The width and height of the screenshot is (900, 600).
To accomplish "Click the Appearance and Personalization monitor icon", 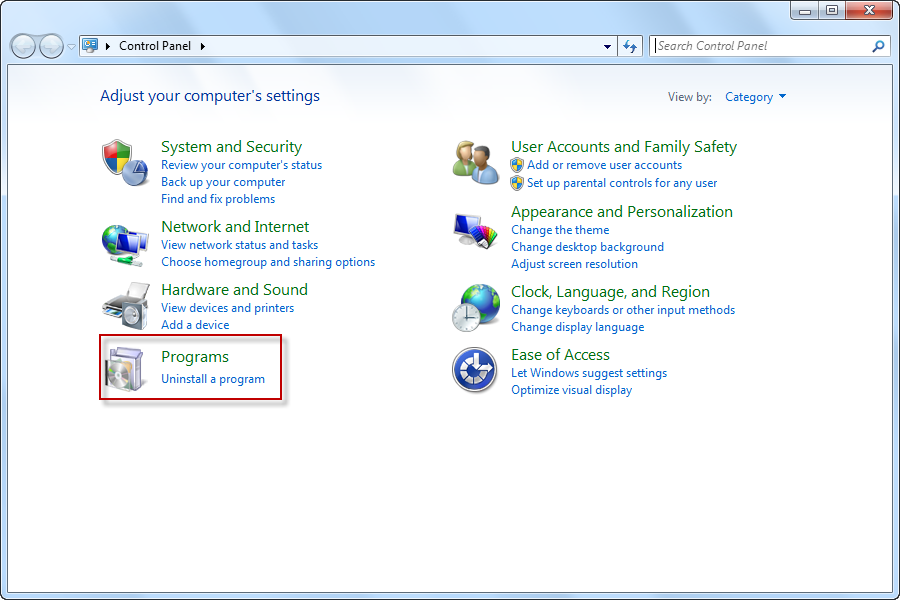I will 475,231.
